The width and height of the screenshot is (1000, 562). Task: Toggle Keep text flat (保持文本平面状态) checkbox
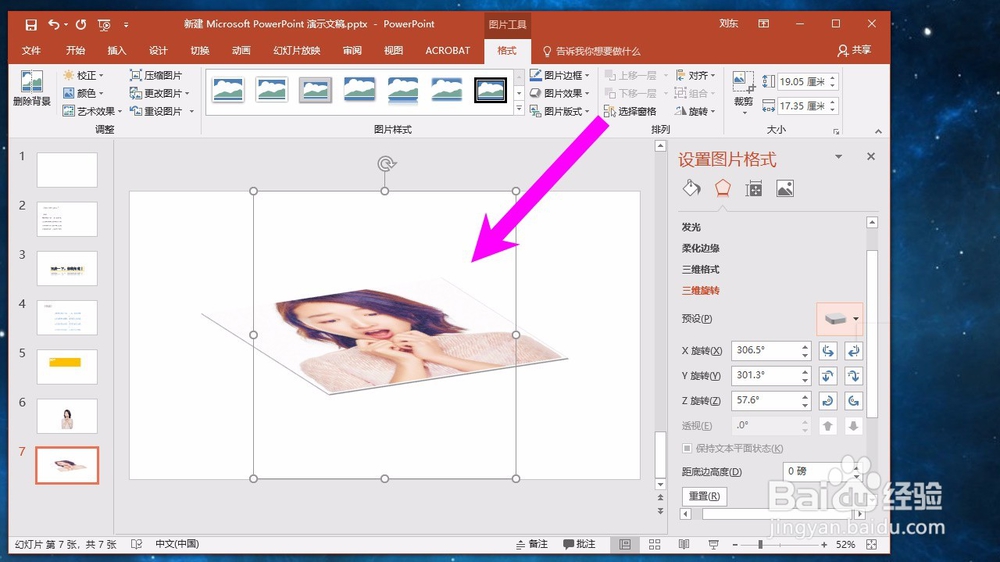pyautogui.click(x=687, y=448)
